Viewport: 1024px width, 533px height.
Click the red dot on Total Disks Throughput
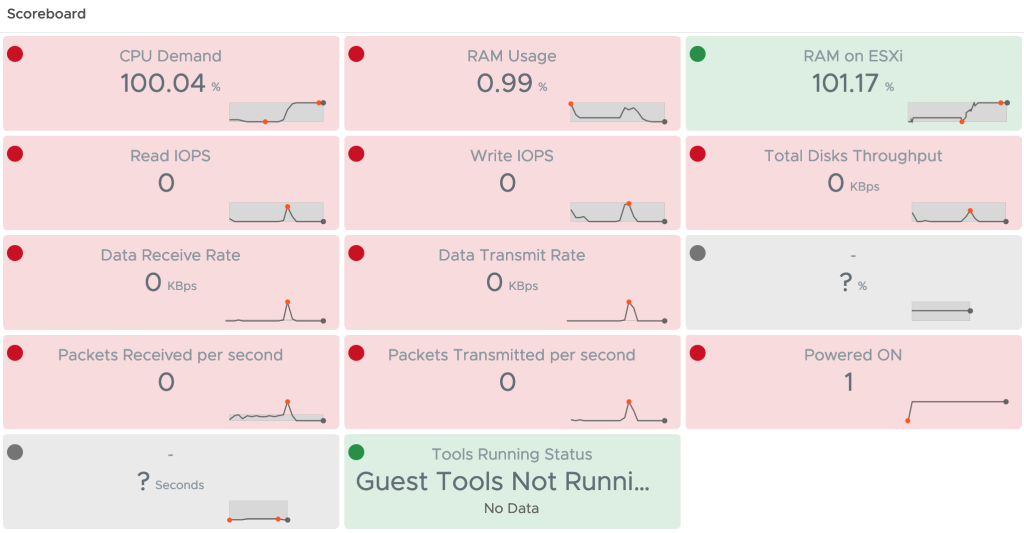tap(697, 154)
